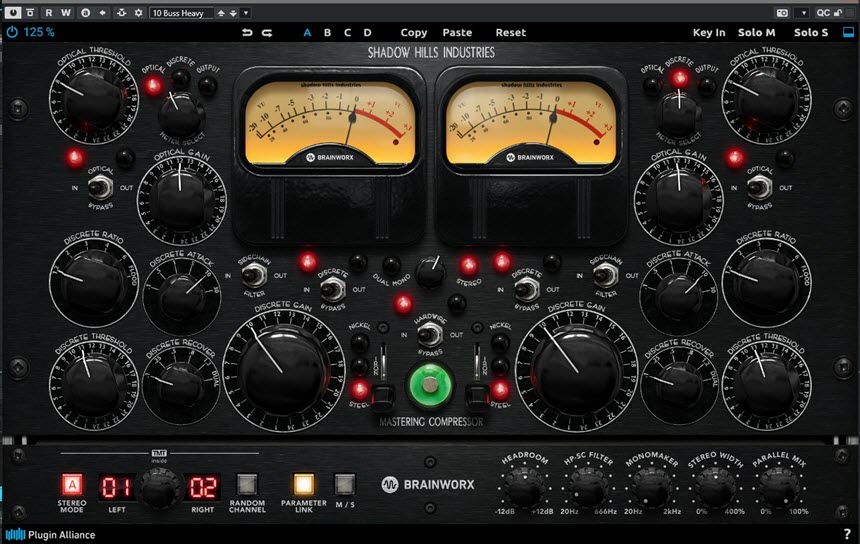The image size is (860, 544).
Task: Click the A/B compare circle icon
Action: 85,12
